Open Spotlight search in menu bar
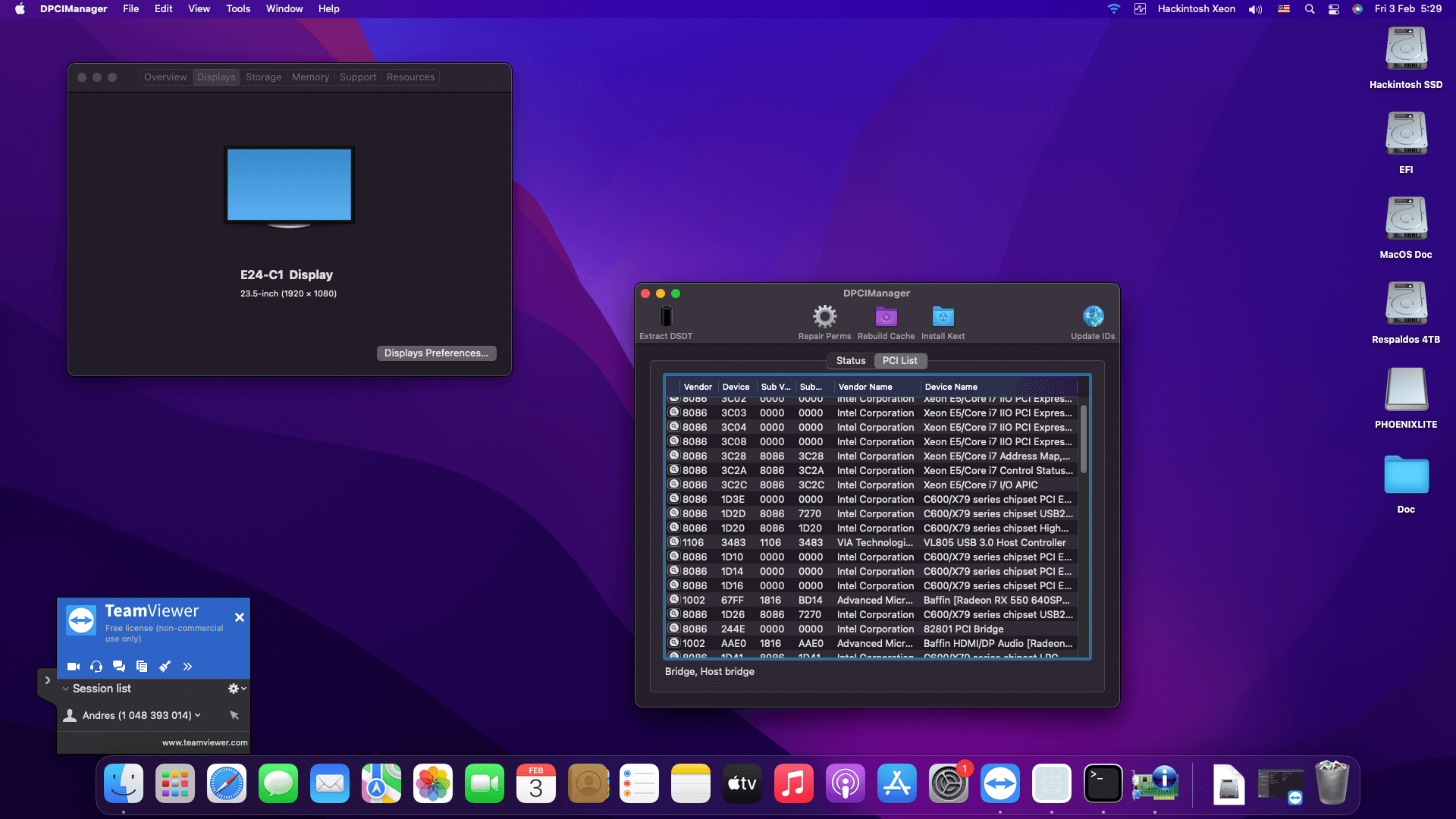The image size is (1456, 819). click(x=1310, y=8)
